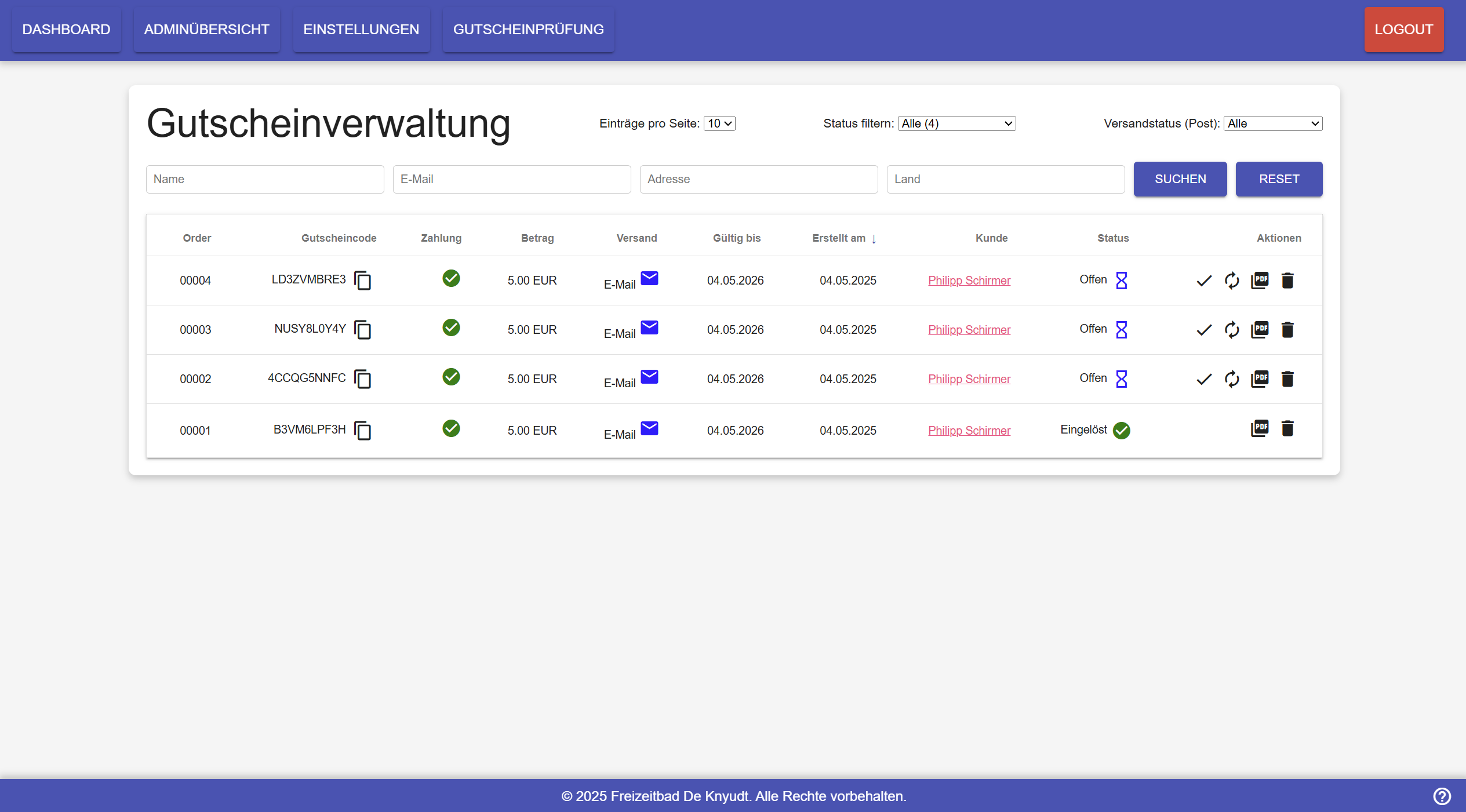Click the Suchen button
This screenshot has height=812, width=1466.
point(1180,179)
